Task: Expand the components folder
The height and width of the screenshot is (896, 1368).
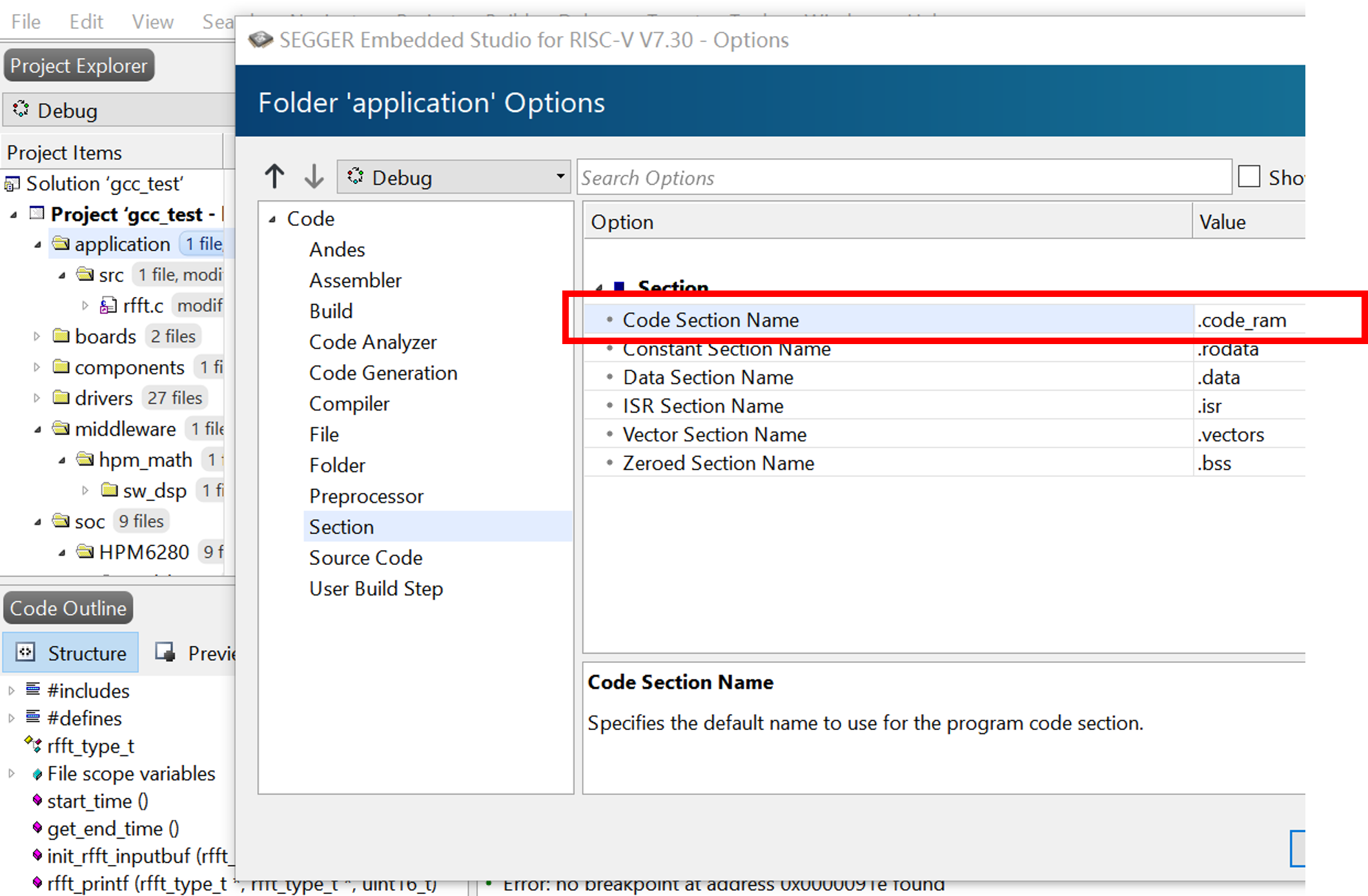Action: 37,367
